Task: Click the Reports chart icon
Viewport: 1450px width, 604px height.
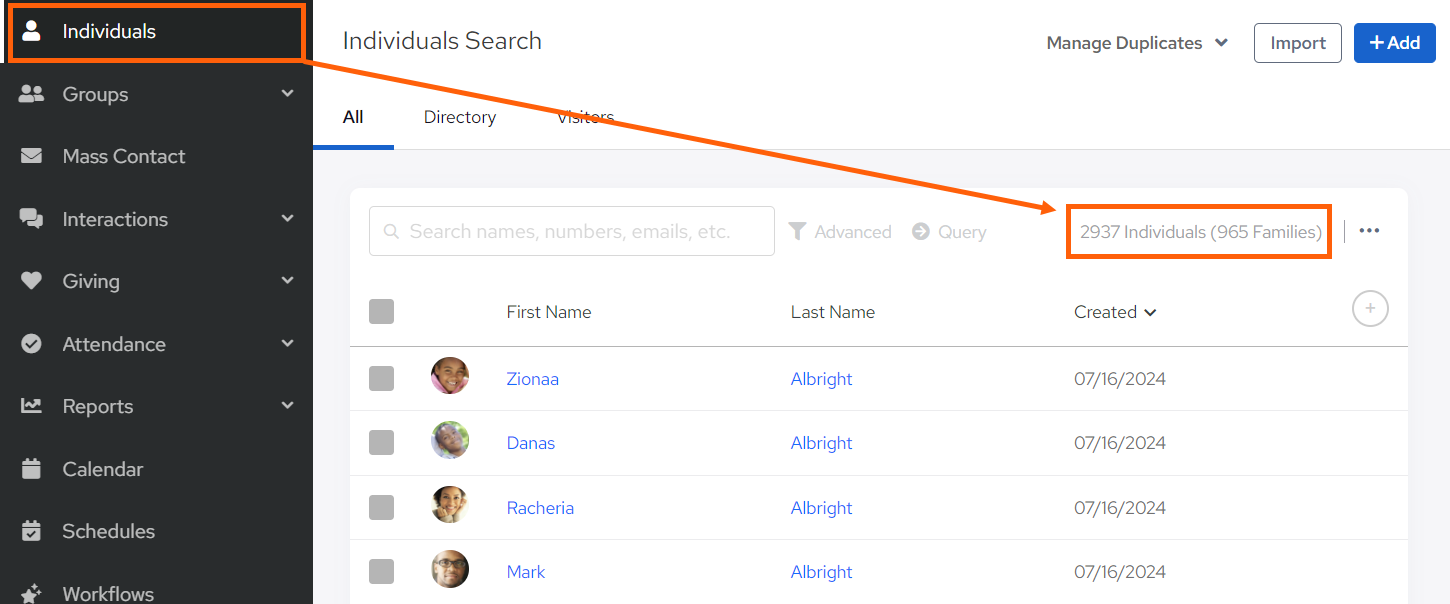Action: pos(32,406)
